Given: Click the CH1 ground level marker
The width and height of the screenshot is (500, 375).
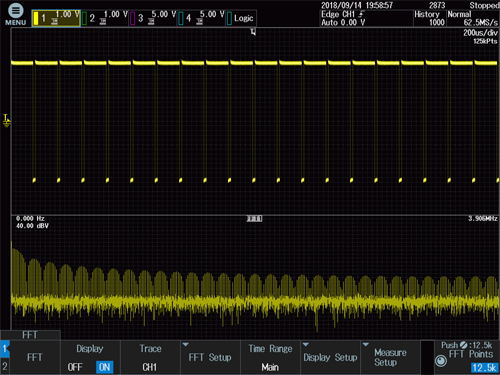Looking at the screenshot, I should pos(6,121).
